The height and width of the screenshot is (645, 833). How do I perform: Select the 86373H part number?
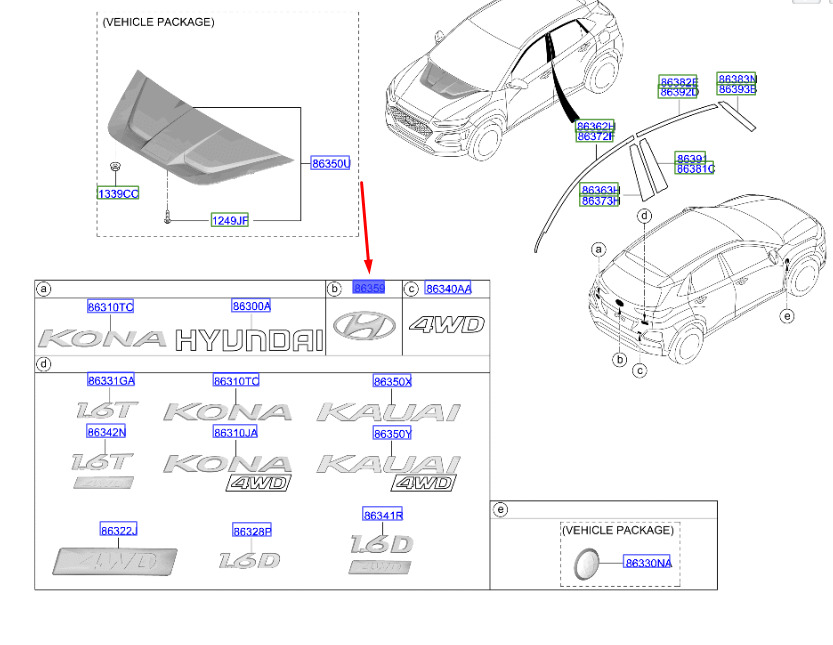coord(599,200)
